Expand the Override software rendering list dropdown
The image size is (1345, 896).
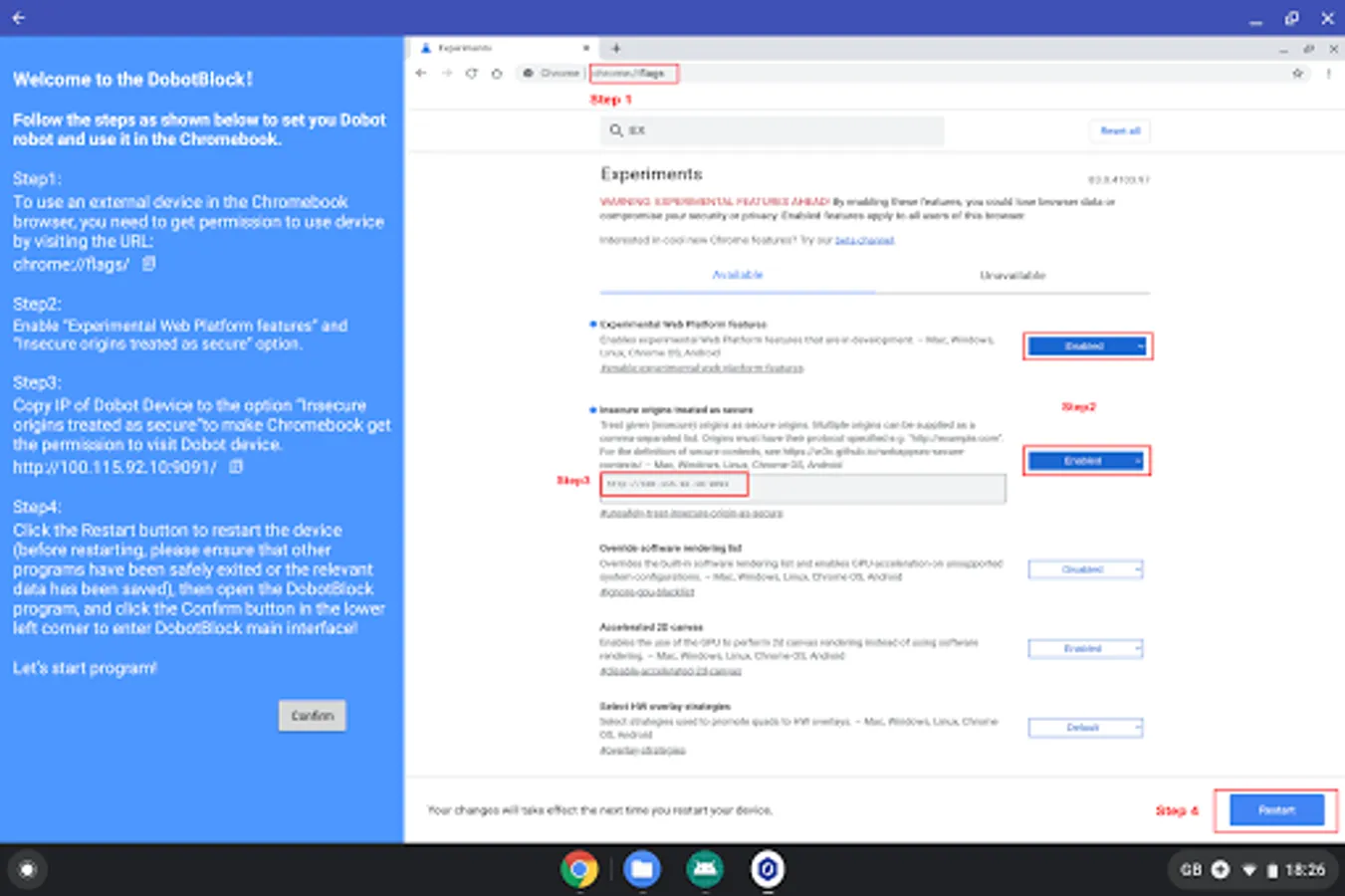1085,569
